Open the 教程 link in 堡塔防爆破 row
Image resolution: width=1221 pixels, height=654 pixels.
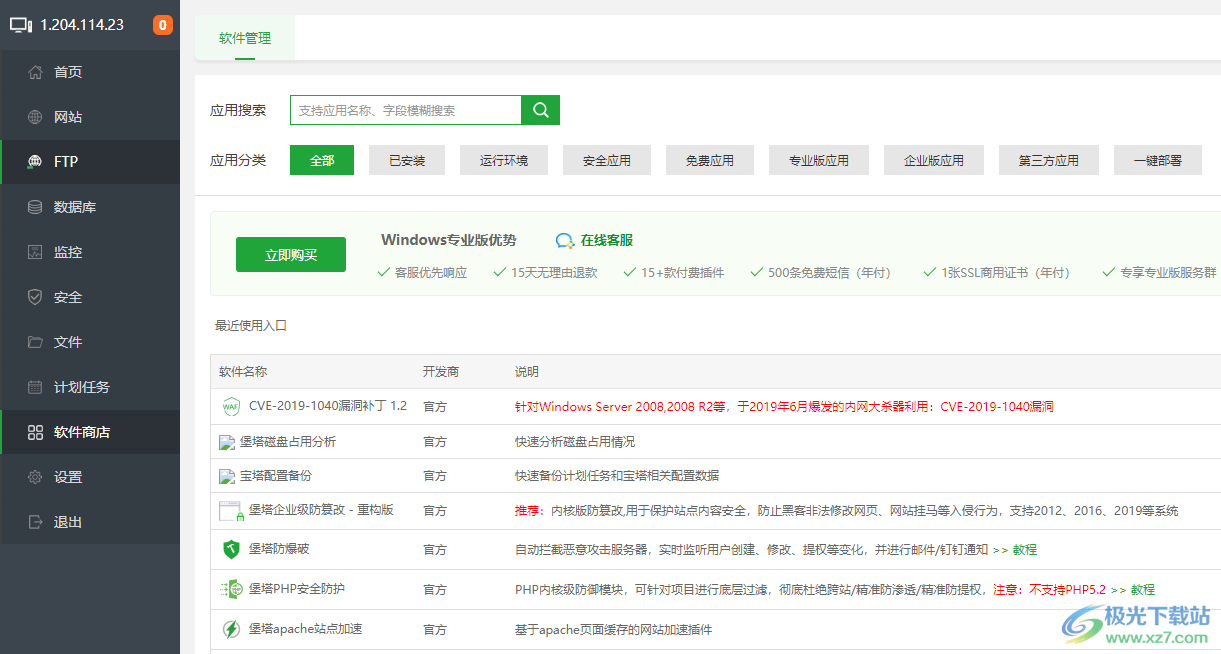pos(1025,549)
